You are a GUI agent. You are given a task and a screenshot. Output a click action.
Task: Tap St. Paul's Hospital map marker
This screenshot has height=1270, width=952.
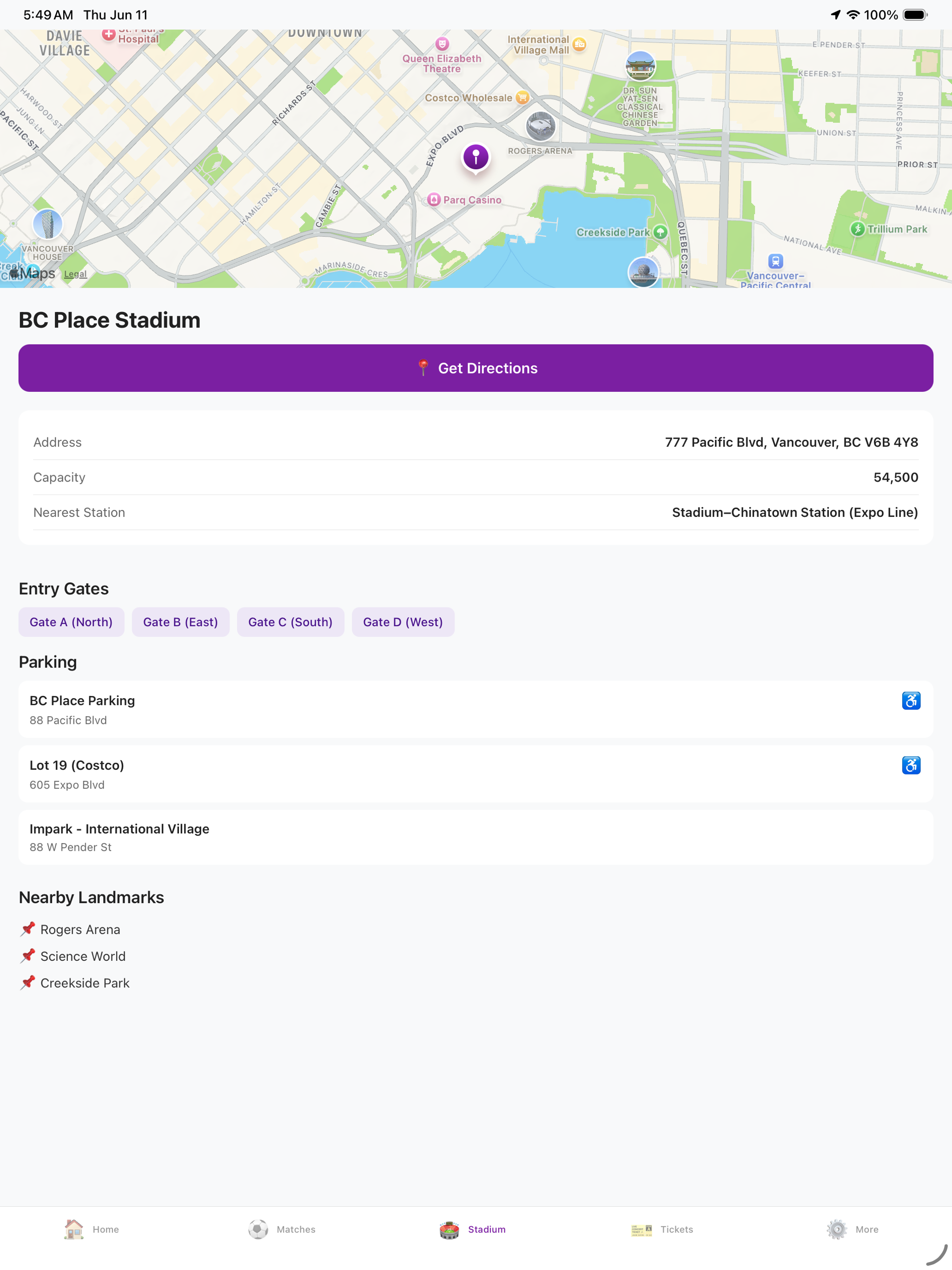click(x=108, y=34)
